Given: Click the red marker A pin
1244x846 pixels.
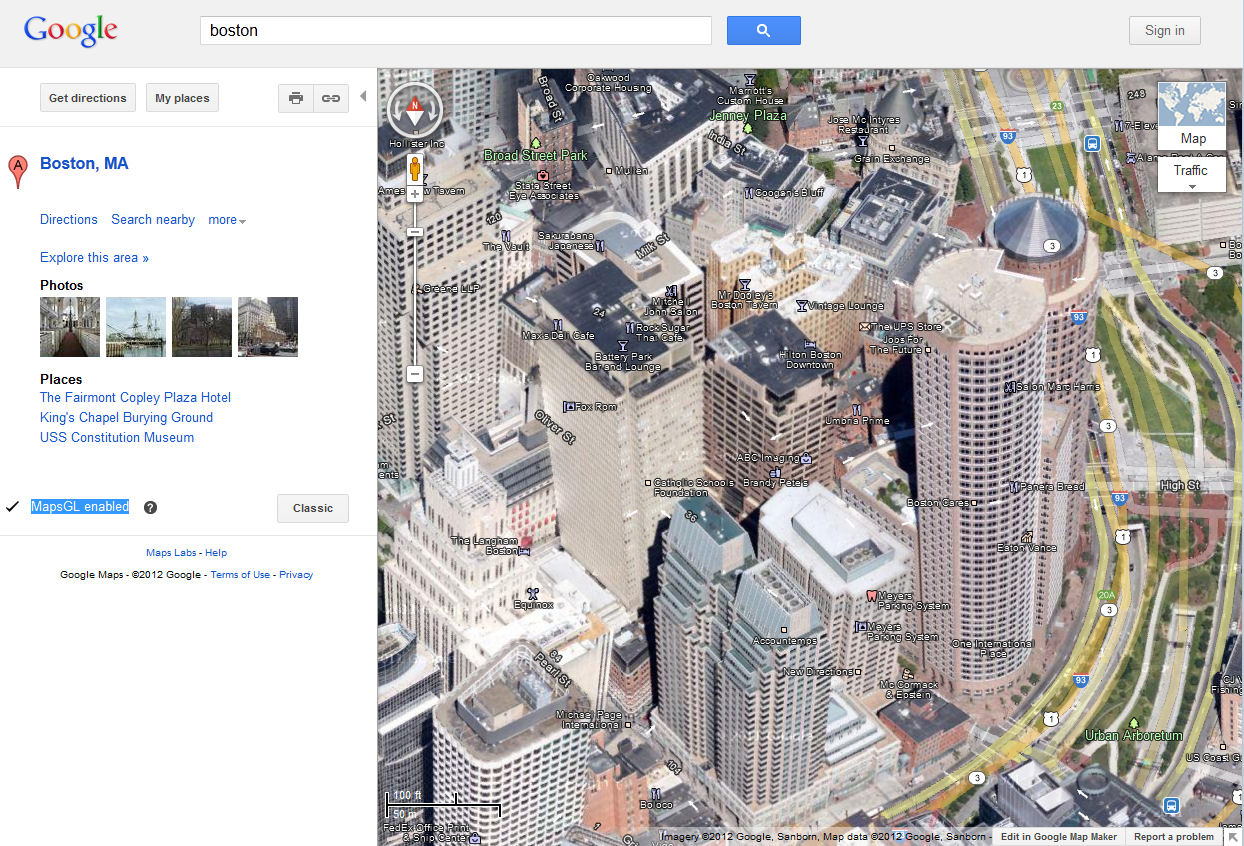Looking at the screenshot, I should click(x=17, y=171).
